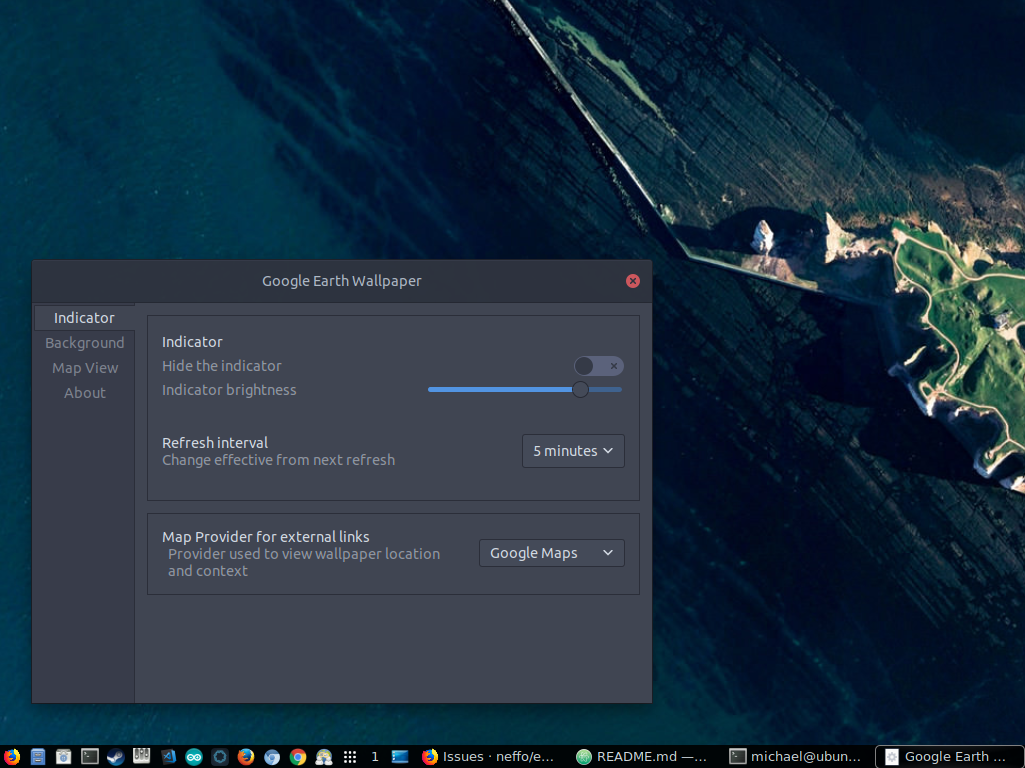Open the two-people chat application icon

tap(324, 757)
